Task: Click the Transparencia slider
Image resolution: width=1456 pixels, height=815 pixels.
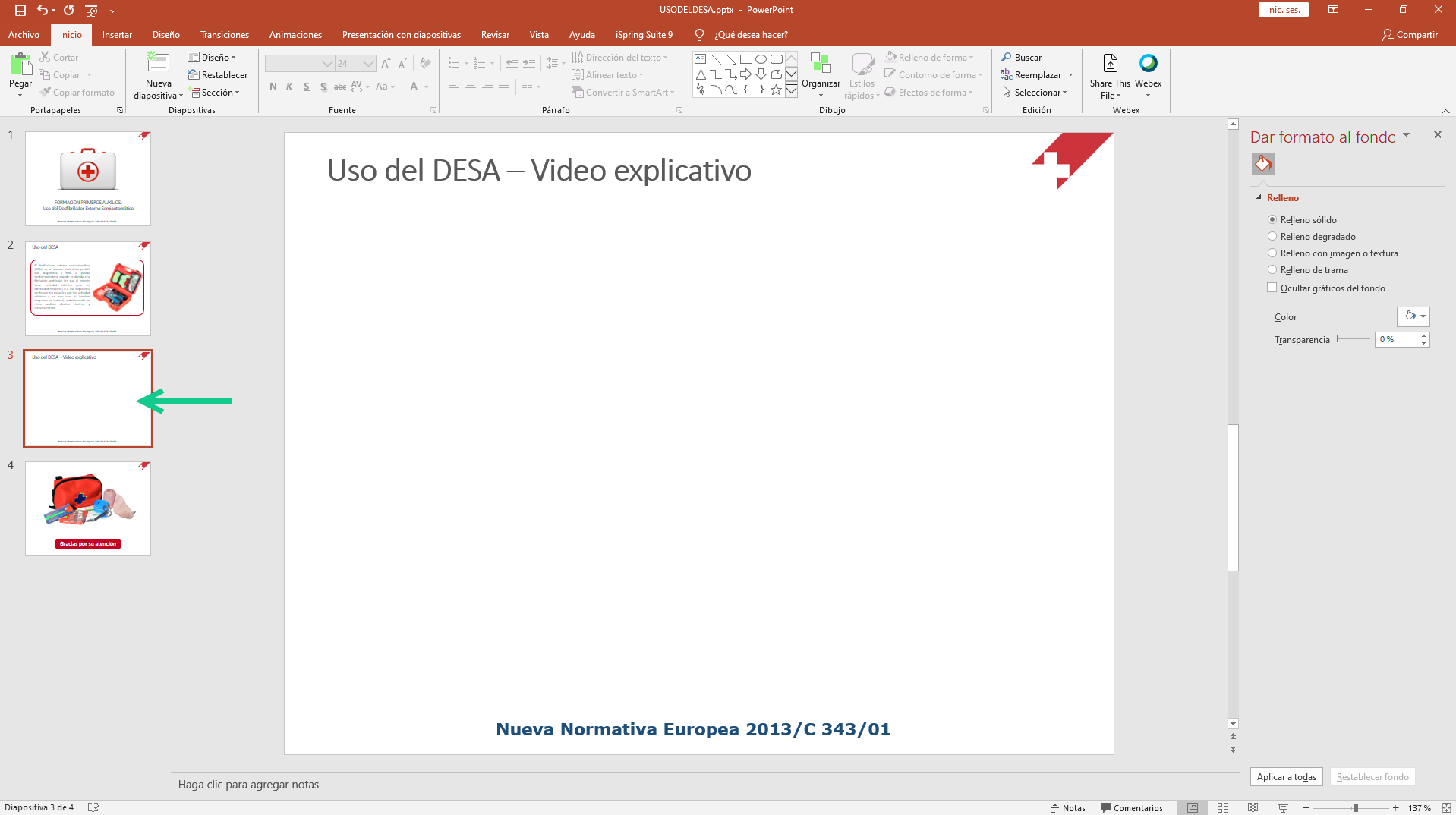Action: pyautogui.click(x=1353, y=339)
